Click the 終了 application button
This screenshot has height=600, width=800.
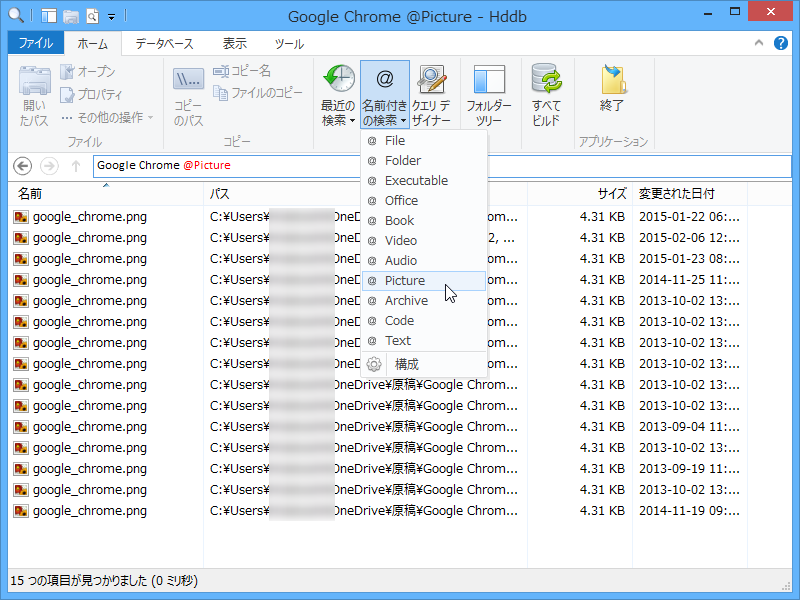(612, 88)
